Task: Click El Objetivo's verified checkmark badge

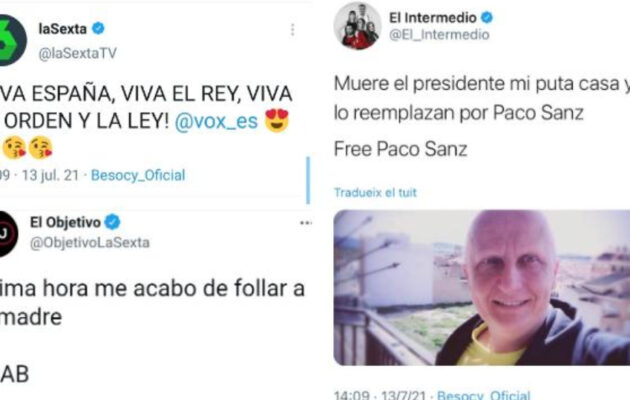Action: click(112, 222)
